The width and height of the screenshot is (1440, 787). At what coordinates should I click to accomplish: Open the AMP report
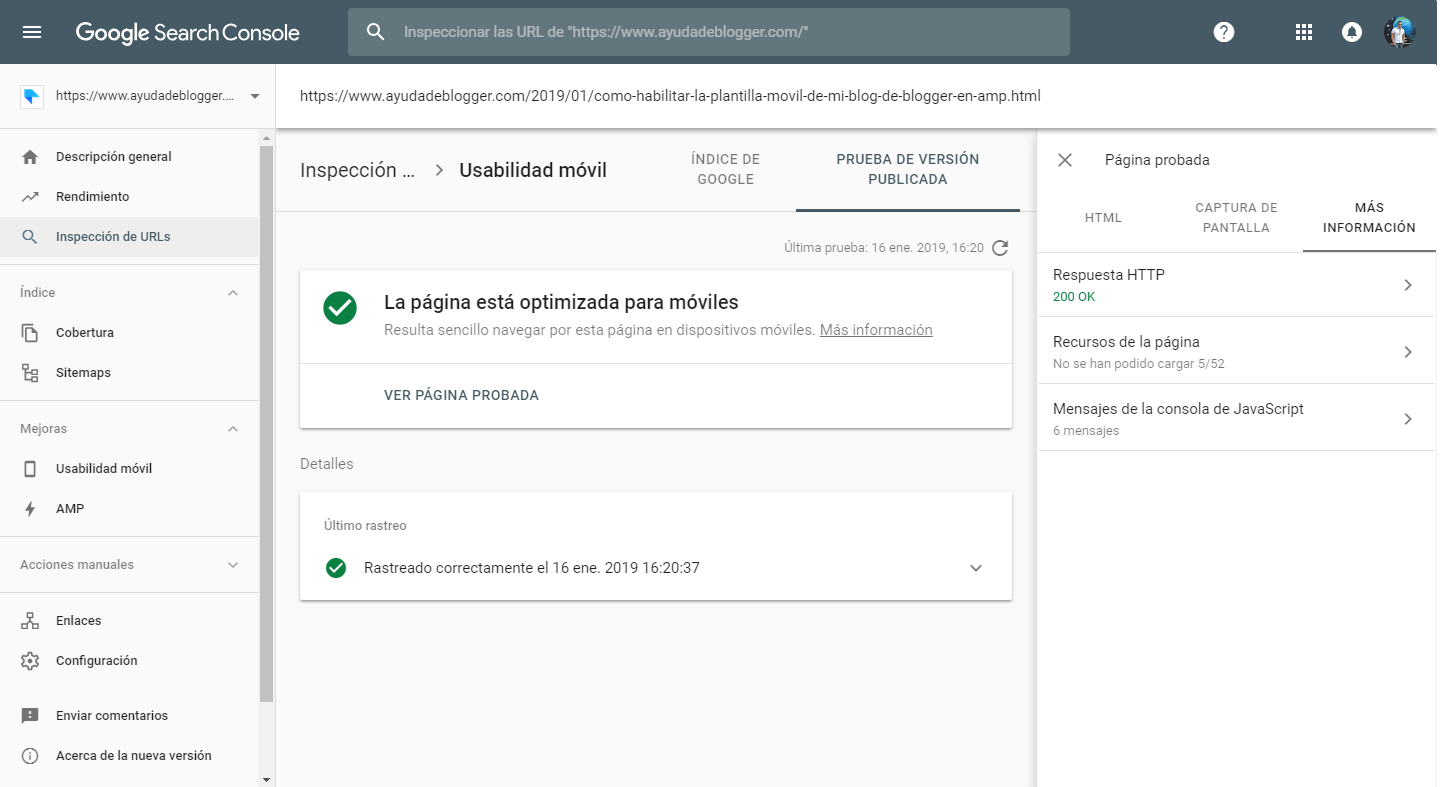(130, 509)
